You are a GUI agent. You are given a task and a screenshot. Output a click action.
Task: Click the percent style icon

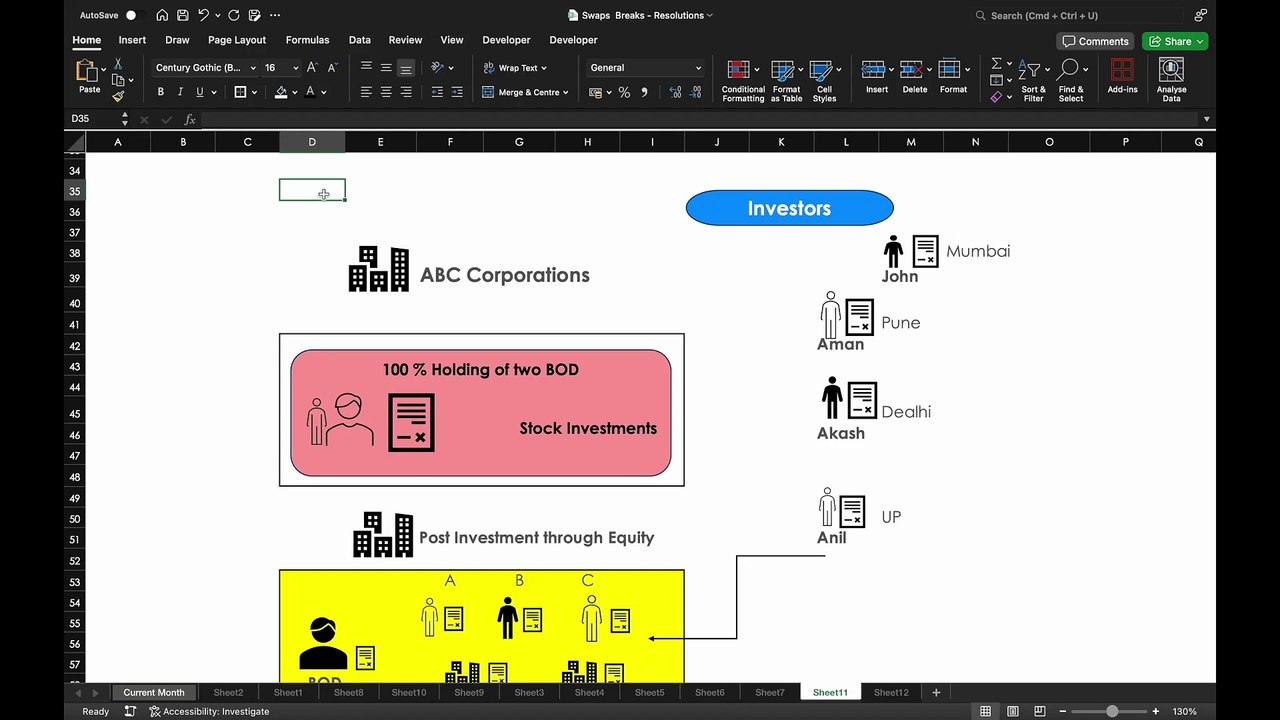tap(624, 92)
